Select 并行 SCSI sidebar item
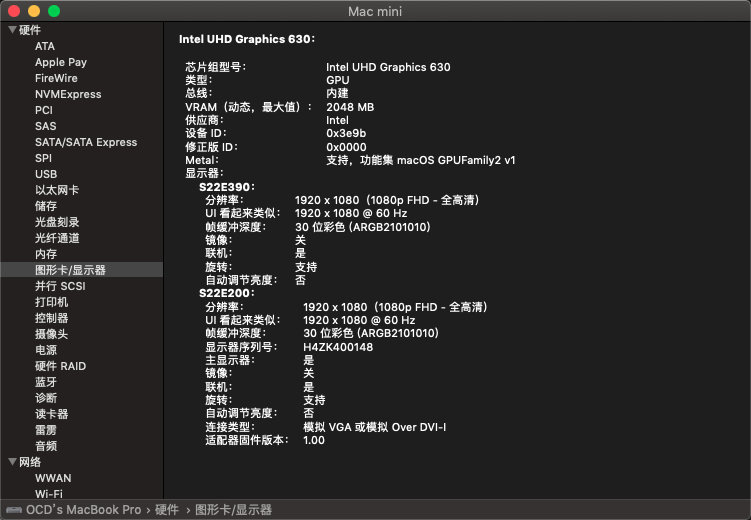The width and height of the screenshot is (751, 520). pos(60,286)
